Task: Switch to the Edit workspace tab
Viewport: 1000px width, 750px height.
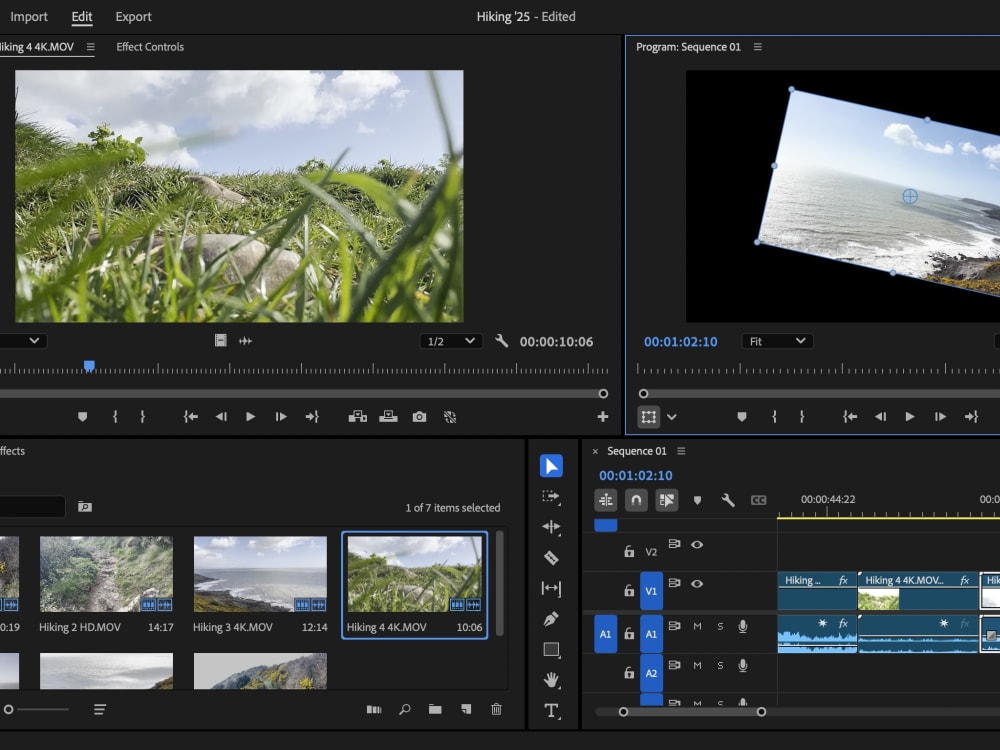Action: (82, 17)
